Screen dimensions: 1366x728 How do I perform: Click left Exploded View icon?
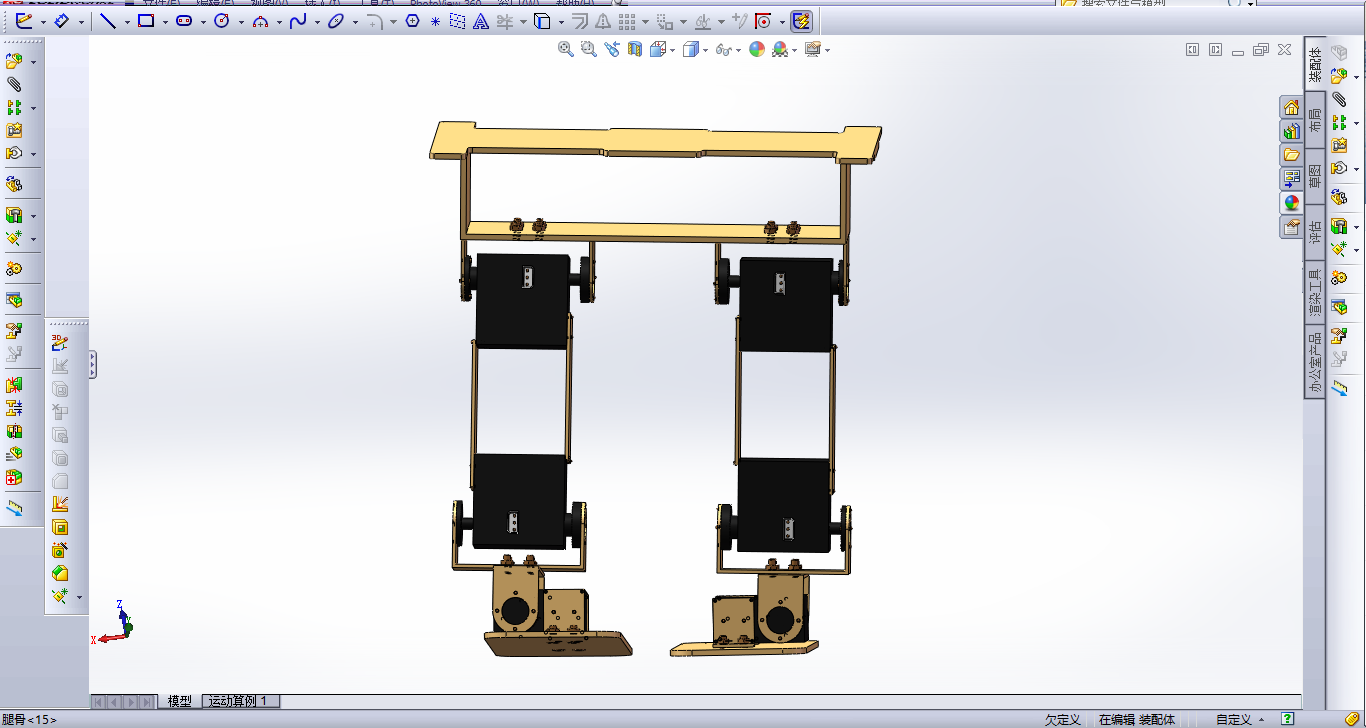click(x=14, y=330)
